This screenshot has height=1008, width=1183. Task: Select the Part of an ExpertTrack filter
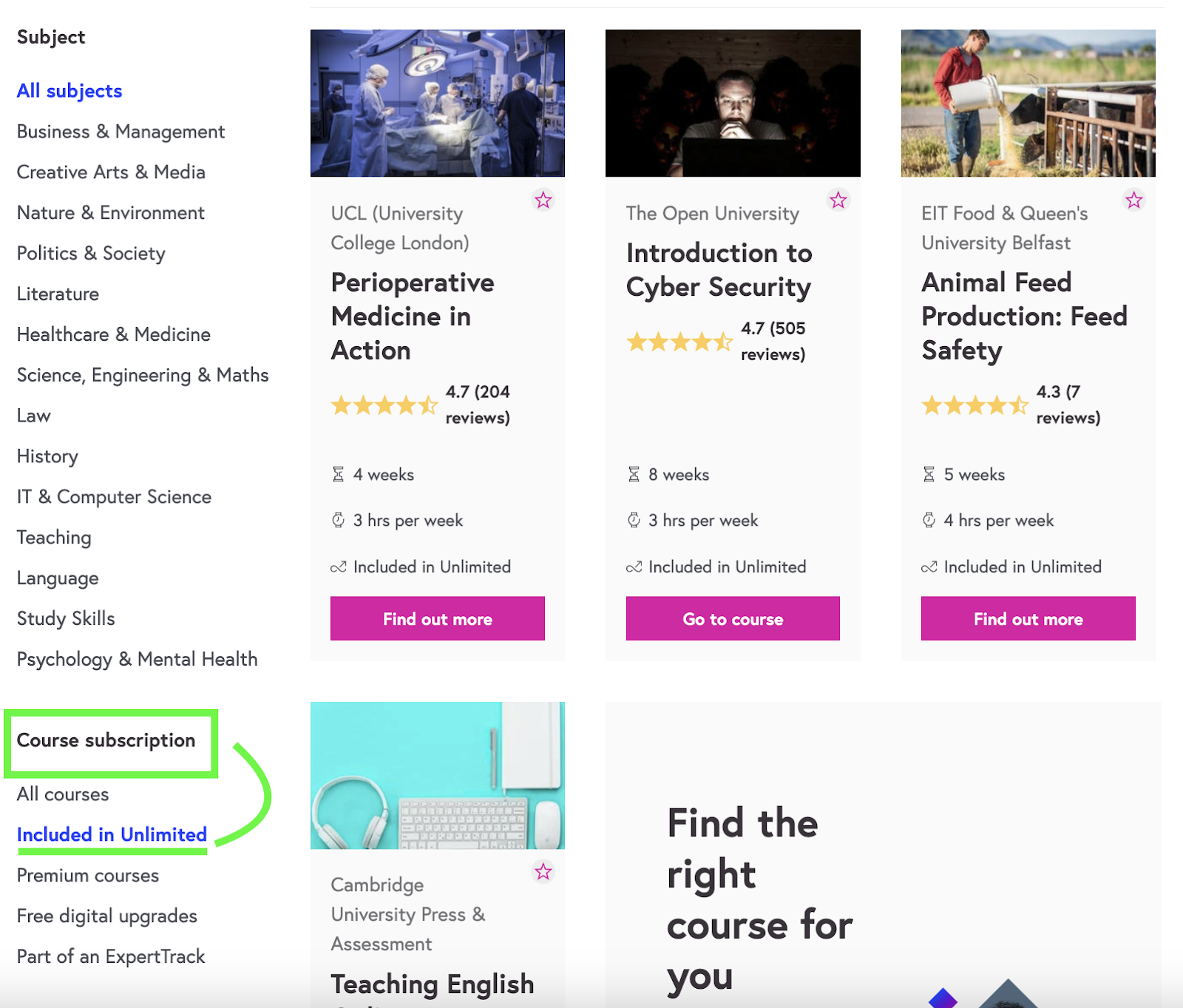(110, 956)
